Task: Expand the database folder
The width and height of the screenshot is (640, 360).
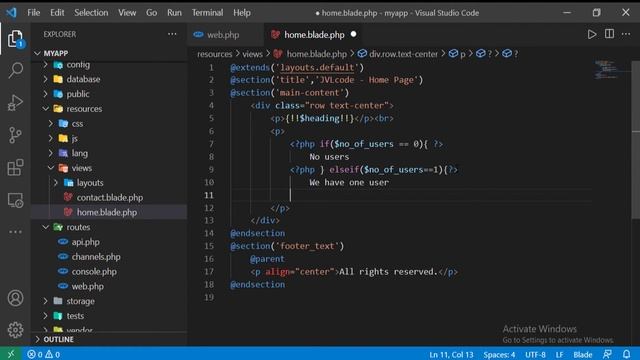Action: point(83,79)
